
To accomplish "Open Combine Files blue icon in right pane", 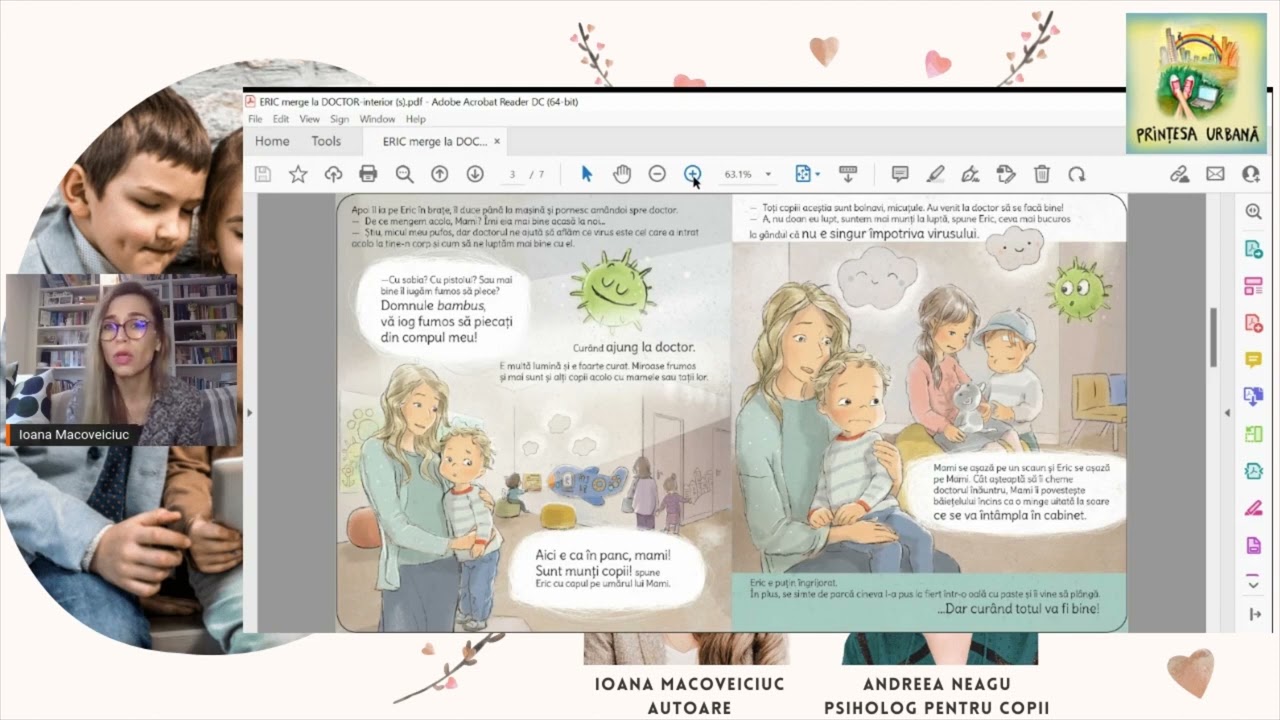I will [x=1253, y=397].
